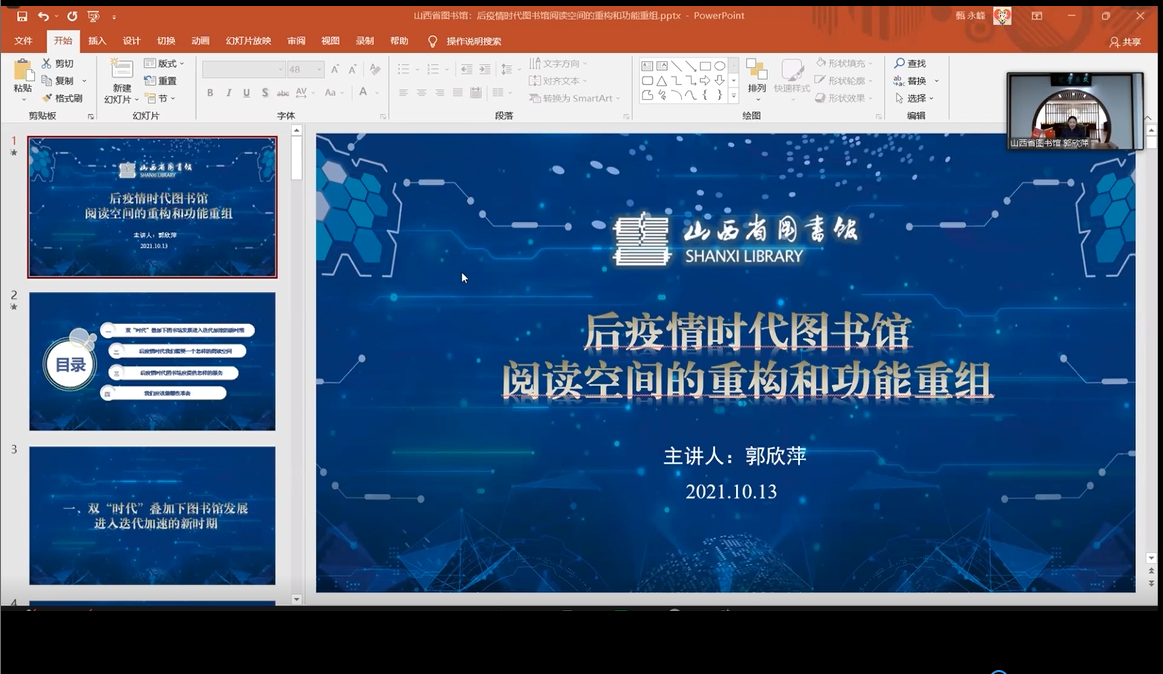Click the New Slide (新建幻灯片) icon
Screen dimensions: 1163x674
click(x=121, y=72)
